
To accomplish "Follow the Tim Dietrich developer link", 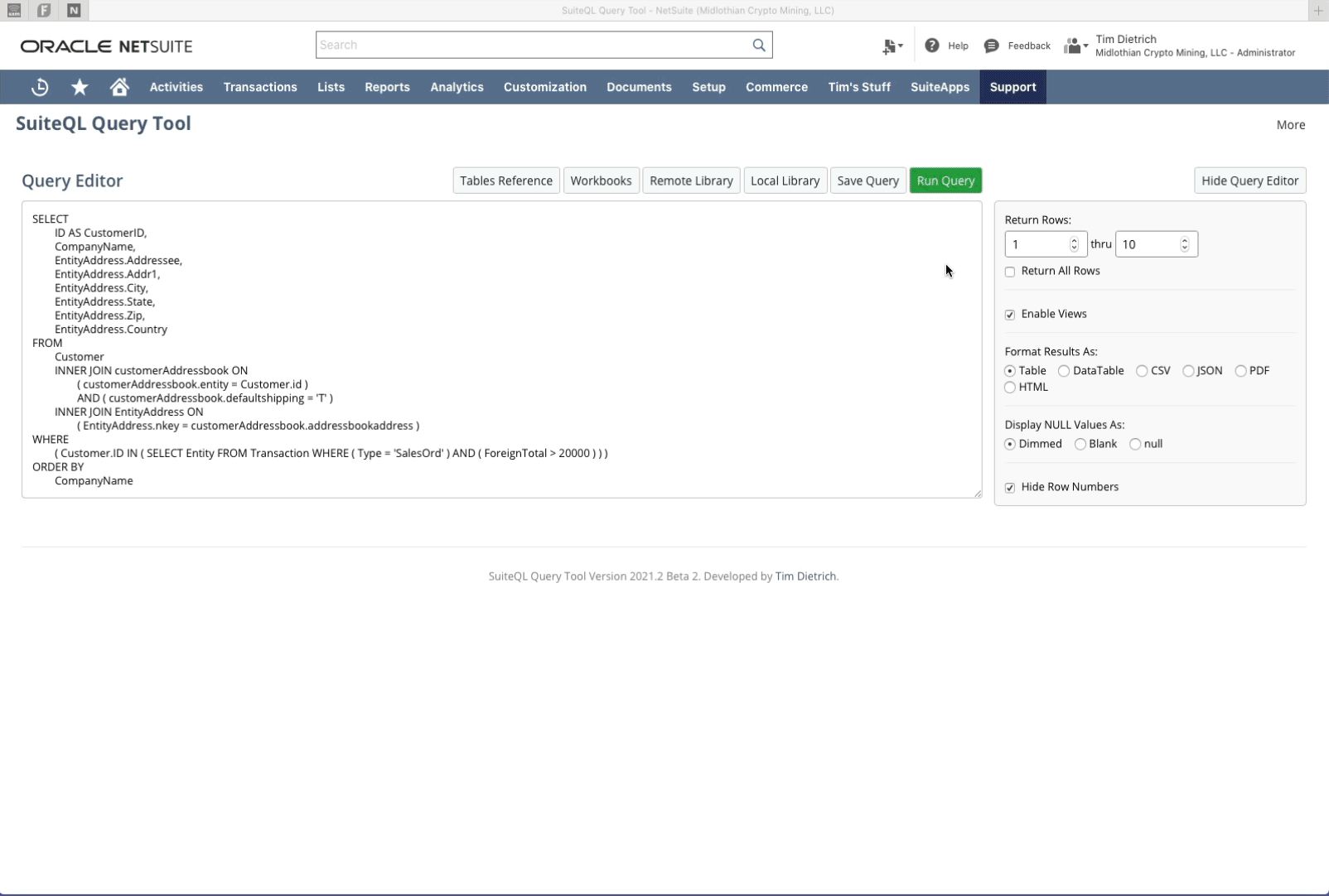I will pos(805,576).
